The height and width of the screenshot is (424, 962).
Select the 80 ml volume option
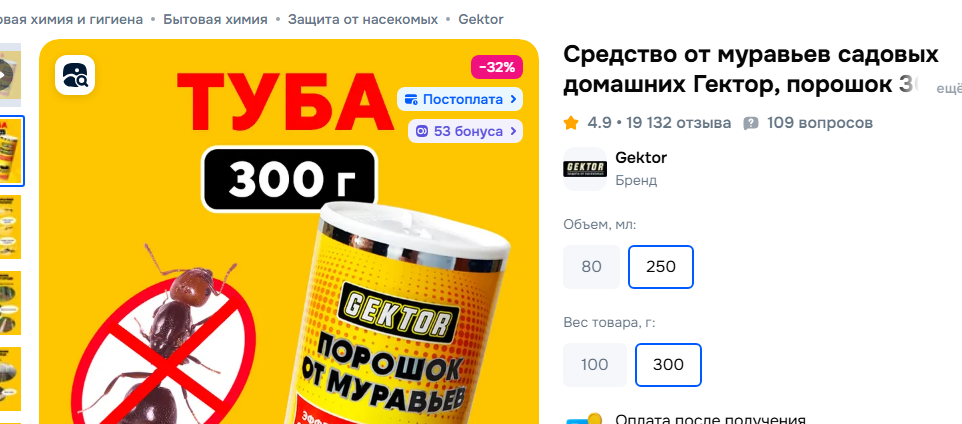point(591,267)
